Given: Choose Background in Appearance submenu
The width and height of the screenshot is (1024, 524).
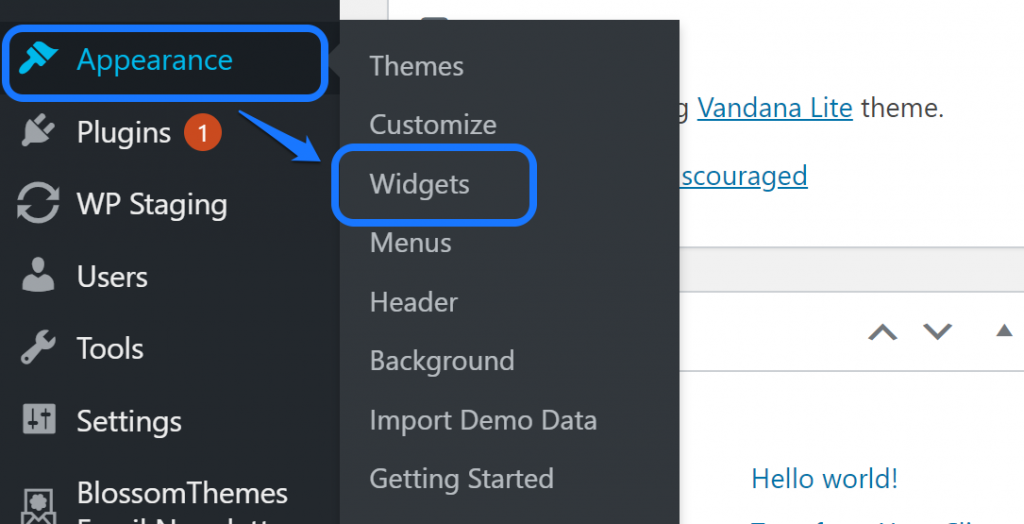Looking at the screenshot, I should [441, 361].
